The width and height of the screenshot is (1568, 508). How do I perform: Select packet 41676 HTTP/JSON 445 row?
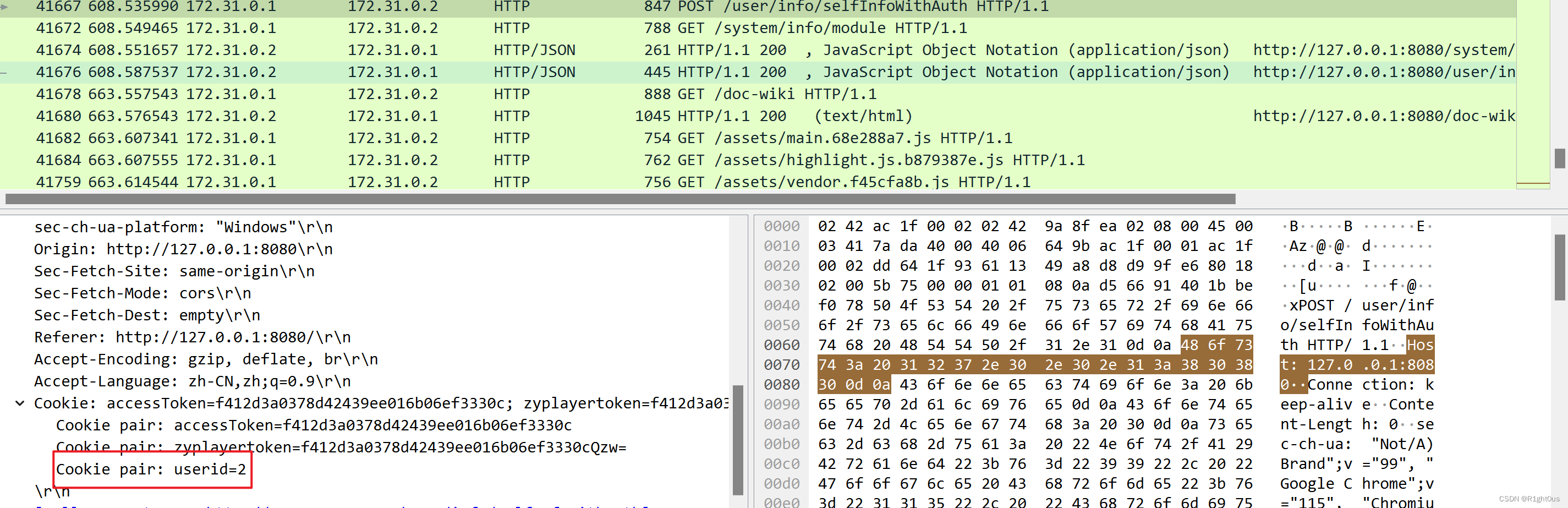[x=758, y=72]
